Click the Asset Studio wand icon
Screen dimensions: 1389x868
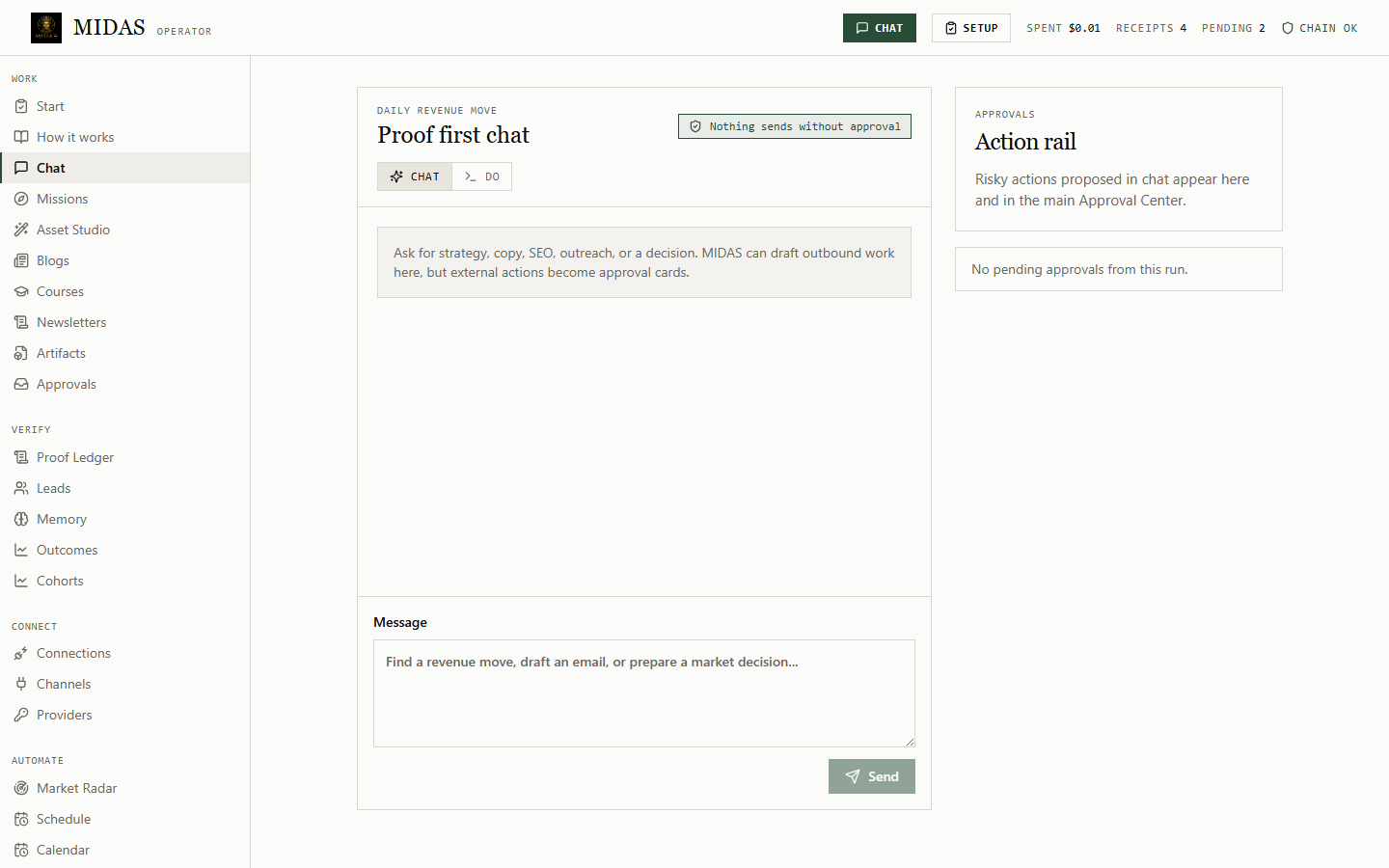click(x=21, y=230)
